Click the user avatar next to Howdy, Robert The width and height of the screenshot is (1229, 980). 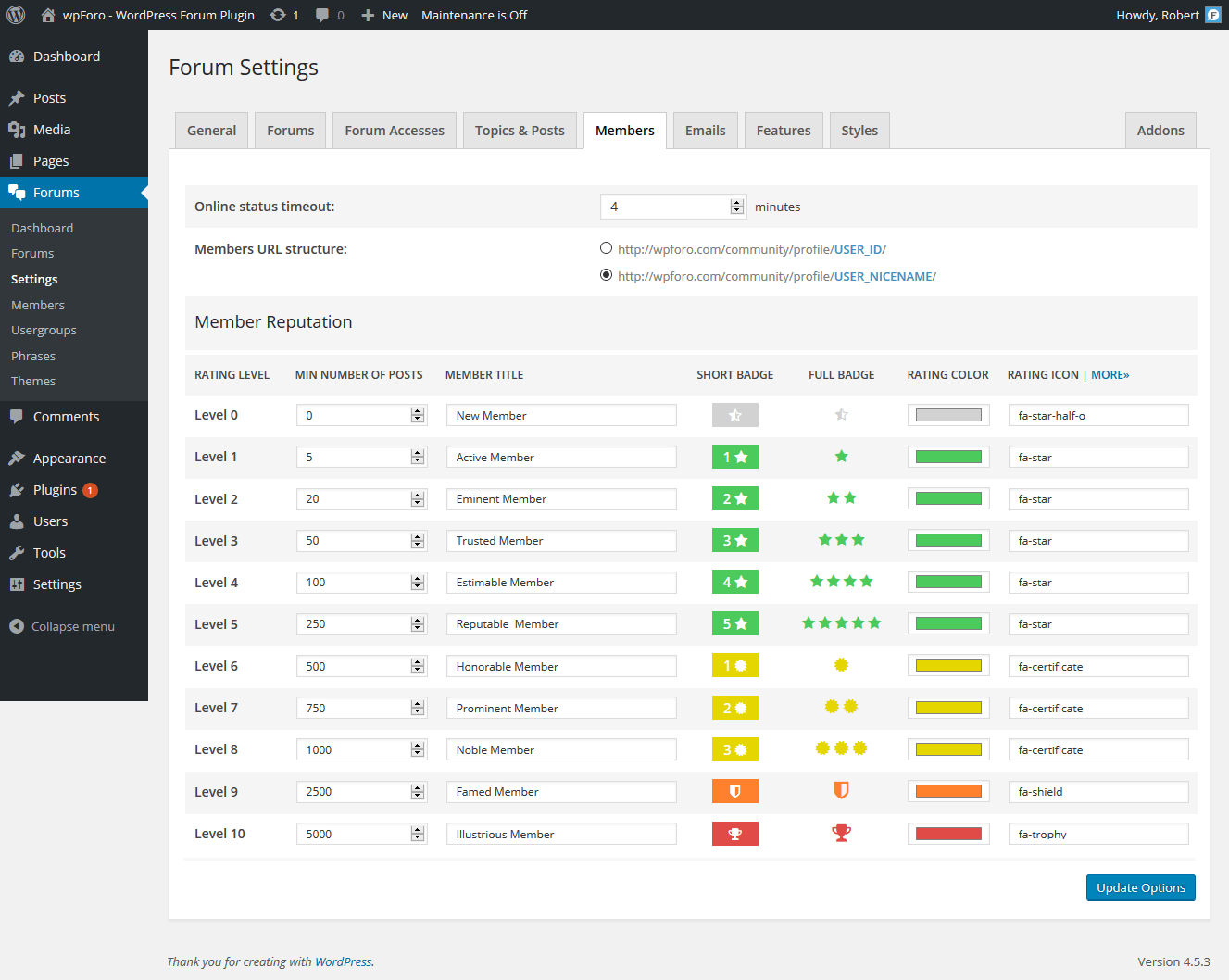point(1212,15)
